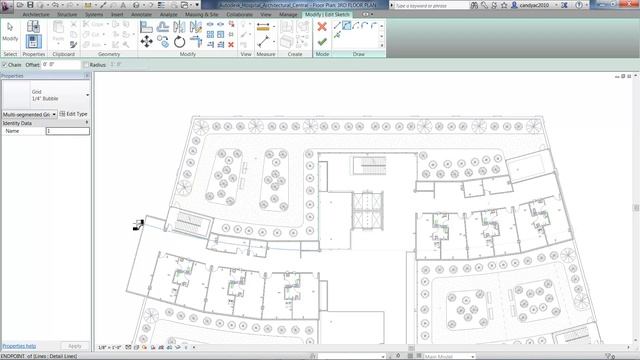640x360 pixels.
Task: Expand the Grid type selector dropdown
Action: click(x=88, y=95)
